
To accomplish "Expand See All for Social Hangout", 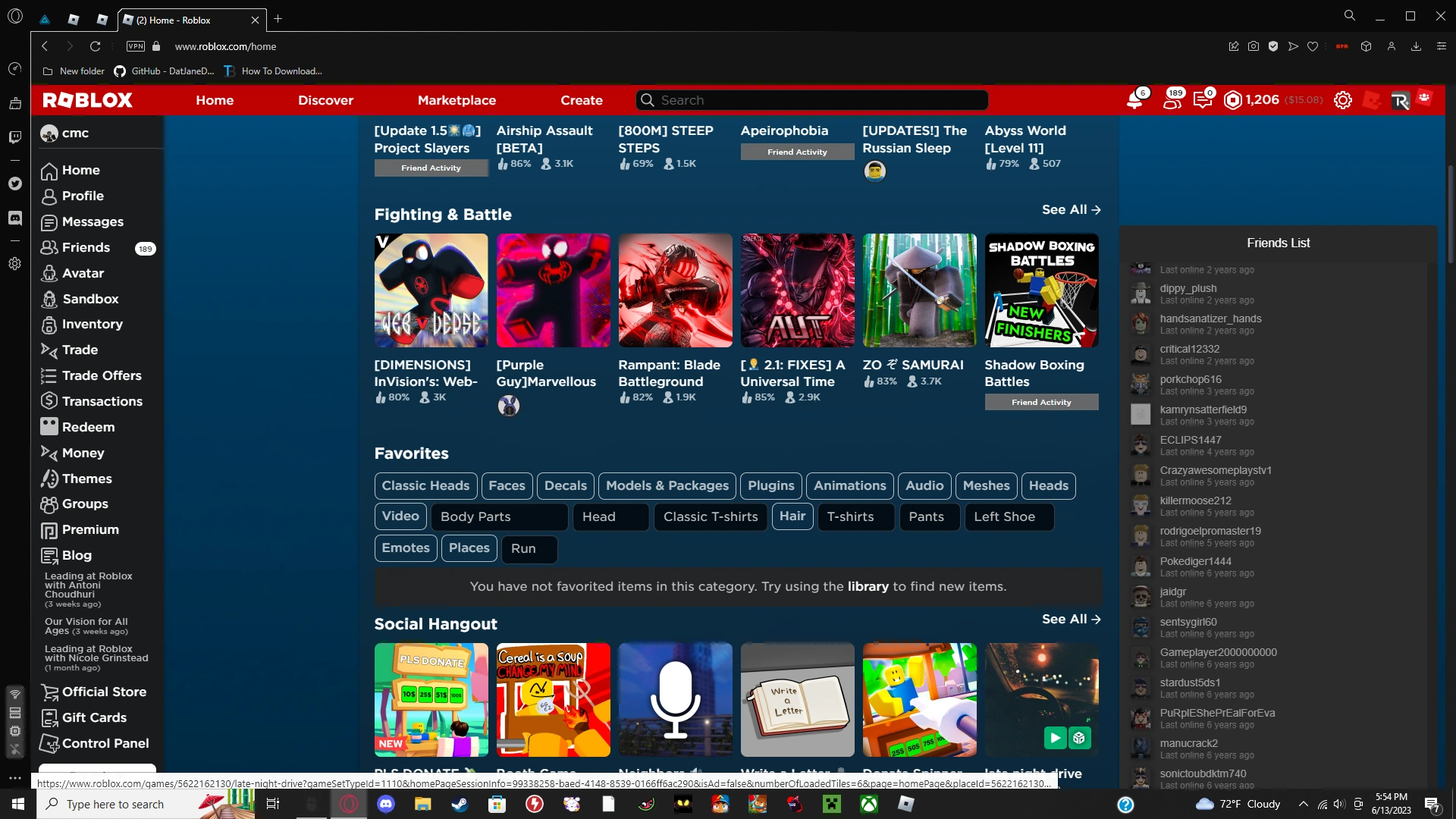I will coord(1071,619).
